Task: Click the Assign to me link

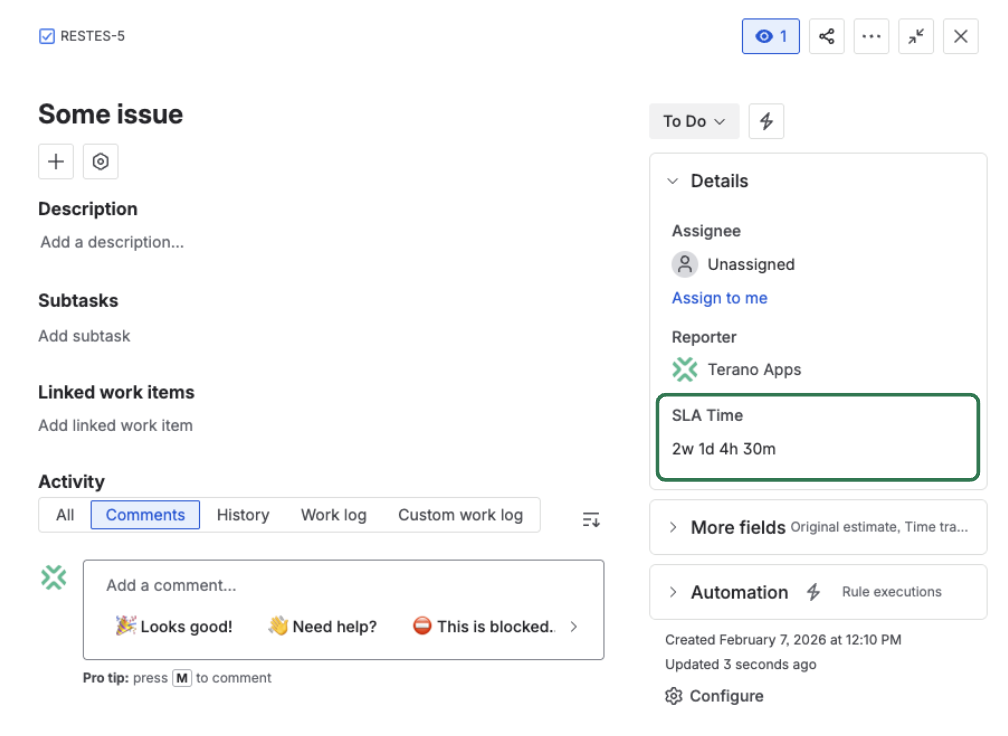Action: pos(719,297)
